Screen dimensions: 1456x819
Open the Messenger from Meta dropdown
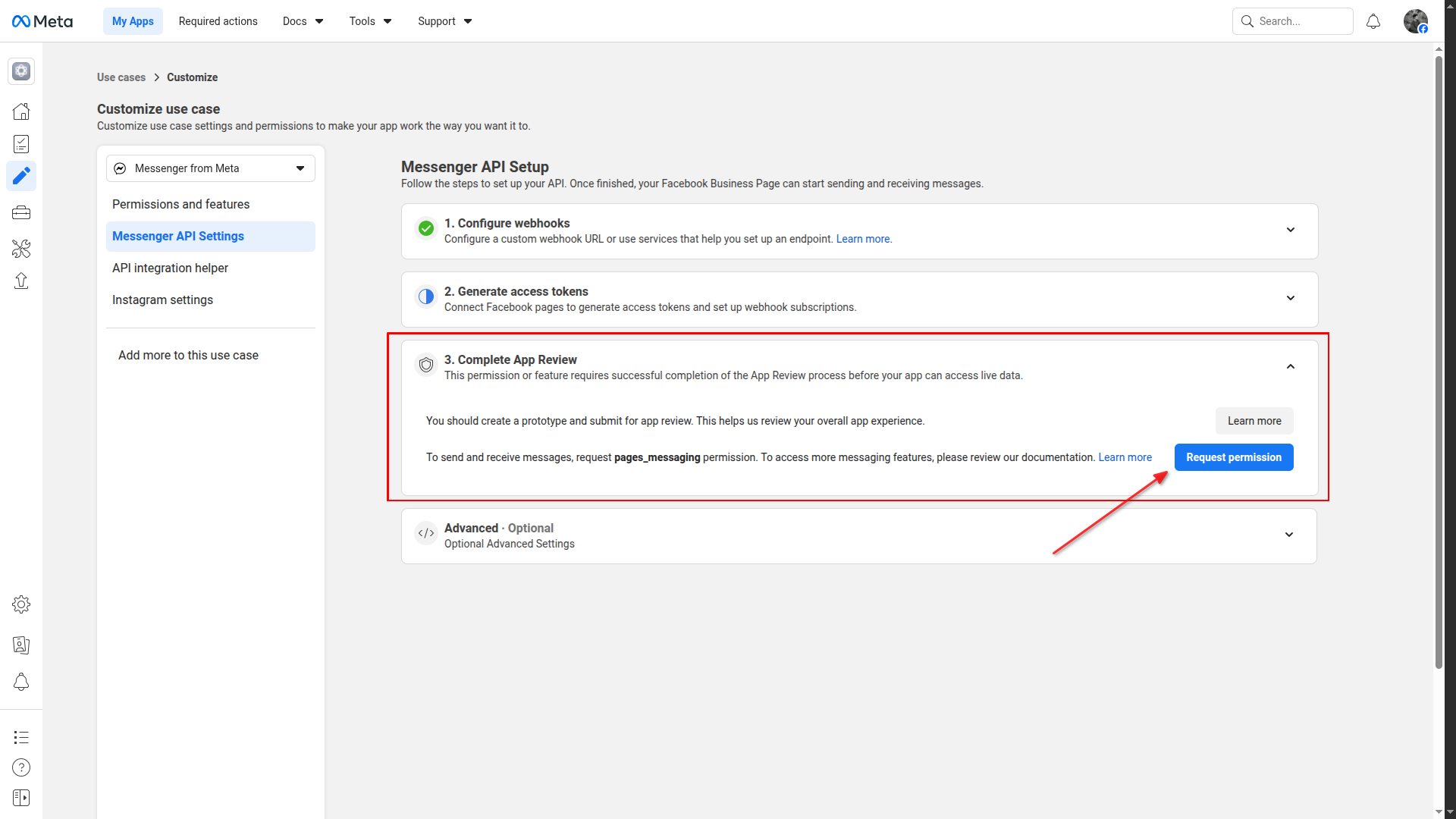click(210, 168)
